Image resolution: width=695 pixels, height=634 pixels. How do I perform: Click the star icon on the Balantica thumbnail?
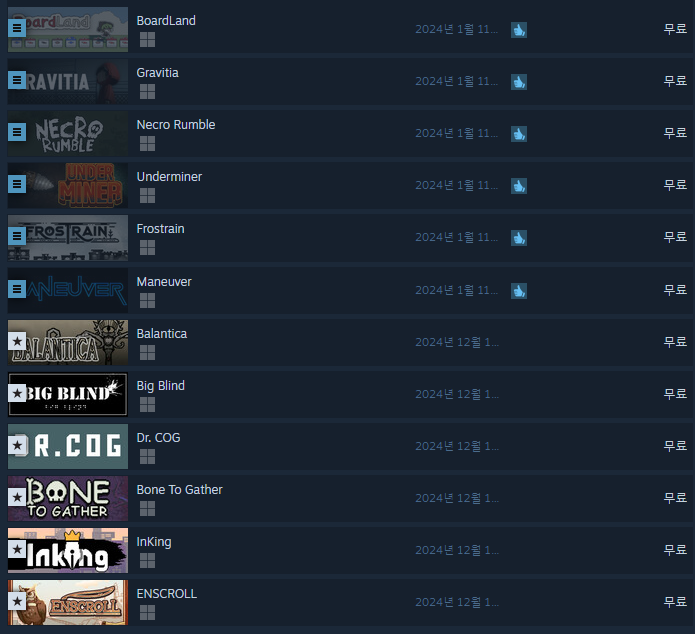[x=17, y=341]
